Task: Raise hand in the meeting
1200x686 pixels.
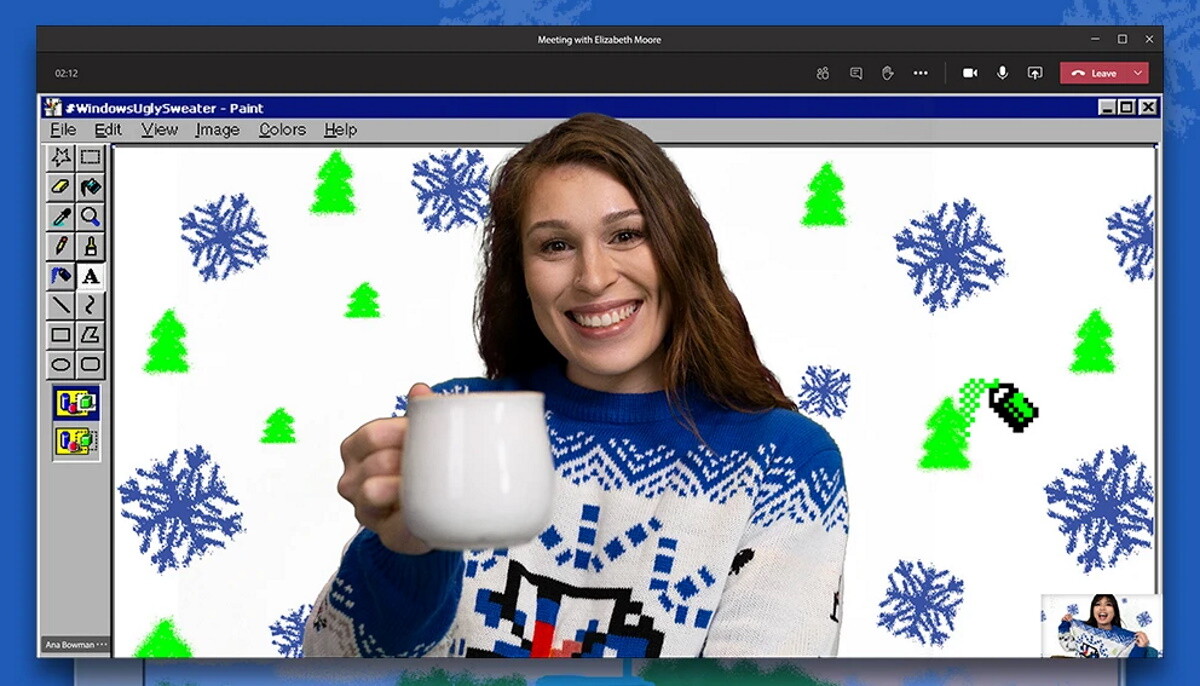Action: (x=887, y=73)
